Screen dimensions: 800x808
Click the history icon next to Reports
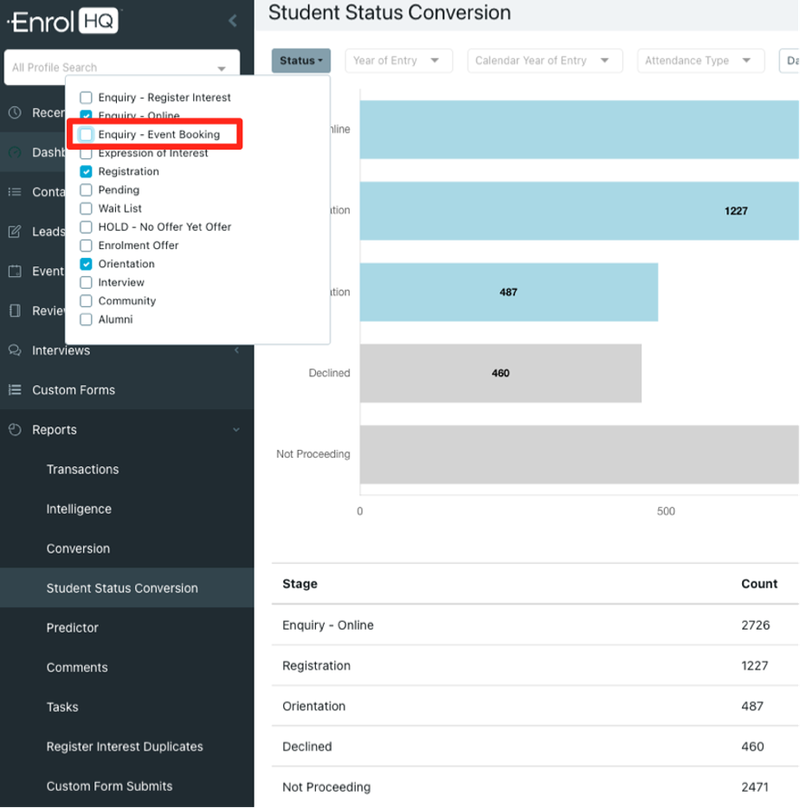[x=14, y=429]
